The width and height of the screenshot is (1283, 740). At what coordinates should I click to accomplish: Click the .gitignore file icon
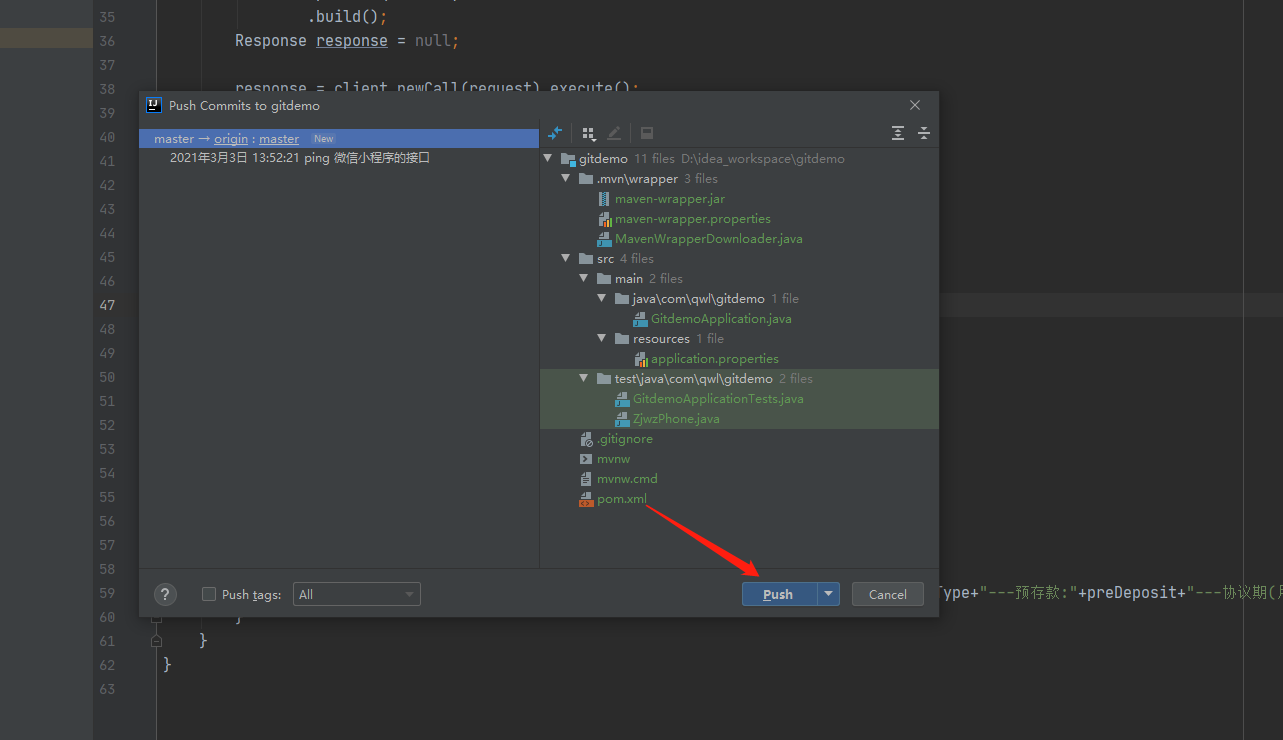tap(586, 439)
